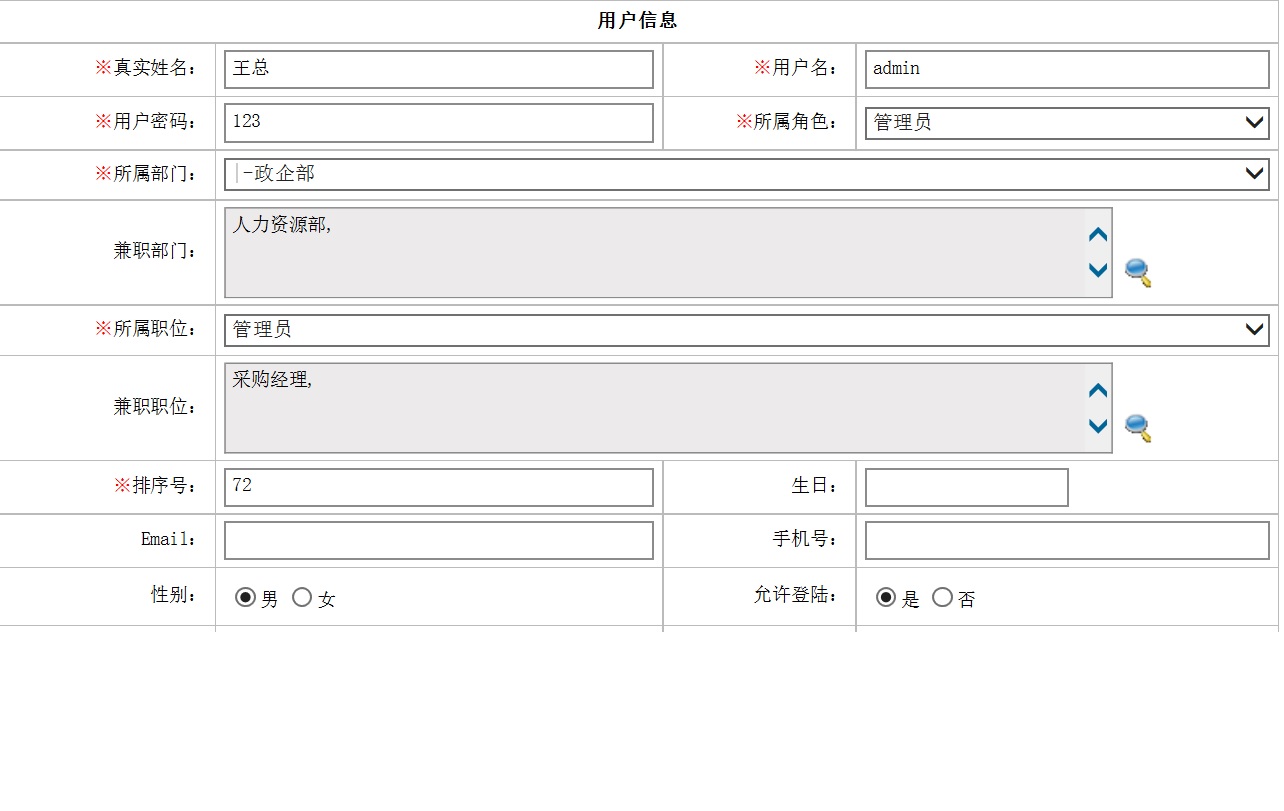Click the empty 手机号 input field
The height and width of the screenshot is (811, 1284).
click(x=1067, y=541)
